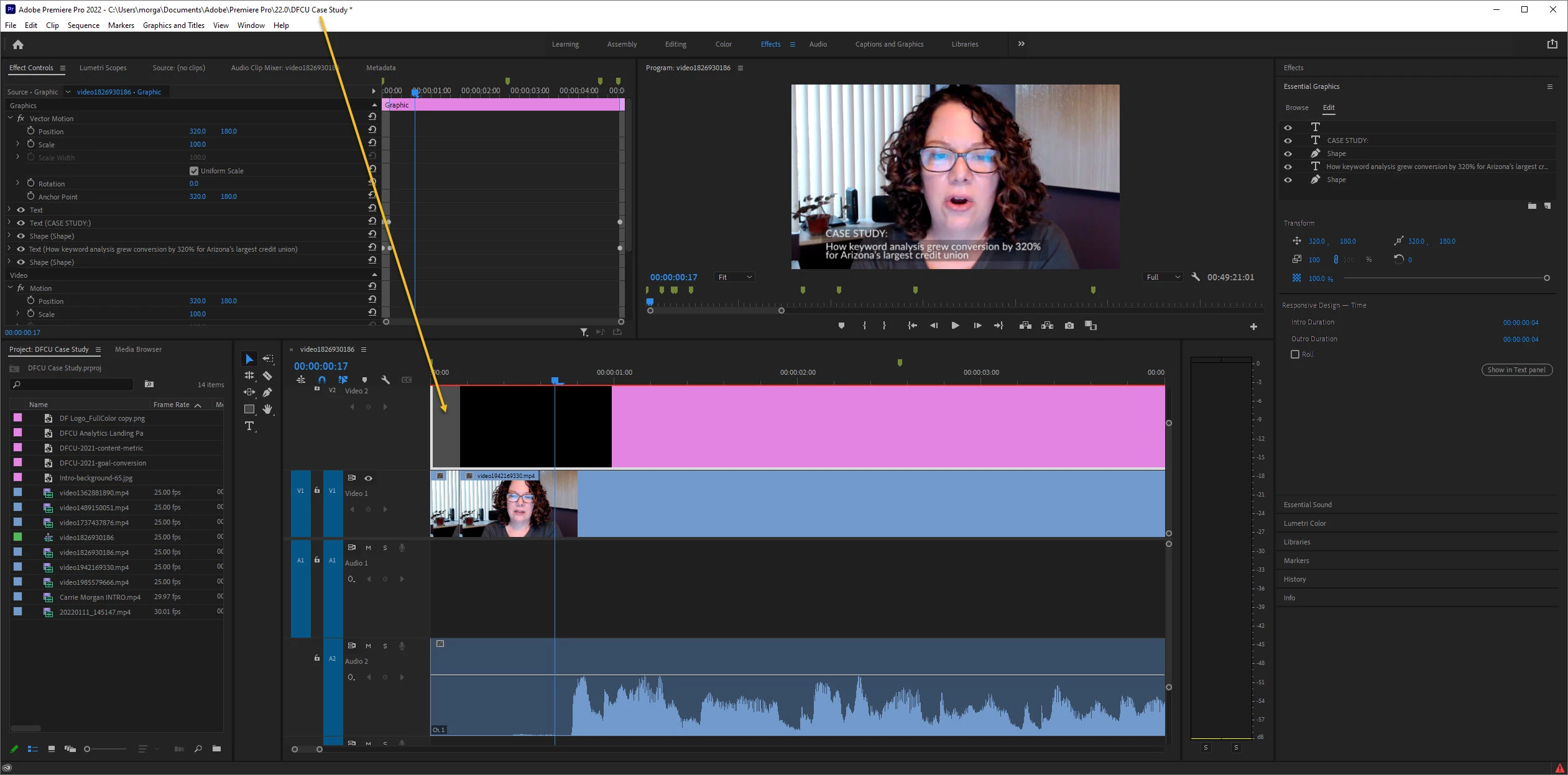
Task: Select the Razor tool in the tools panel
Action: click(267, 375)
